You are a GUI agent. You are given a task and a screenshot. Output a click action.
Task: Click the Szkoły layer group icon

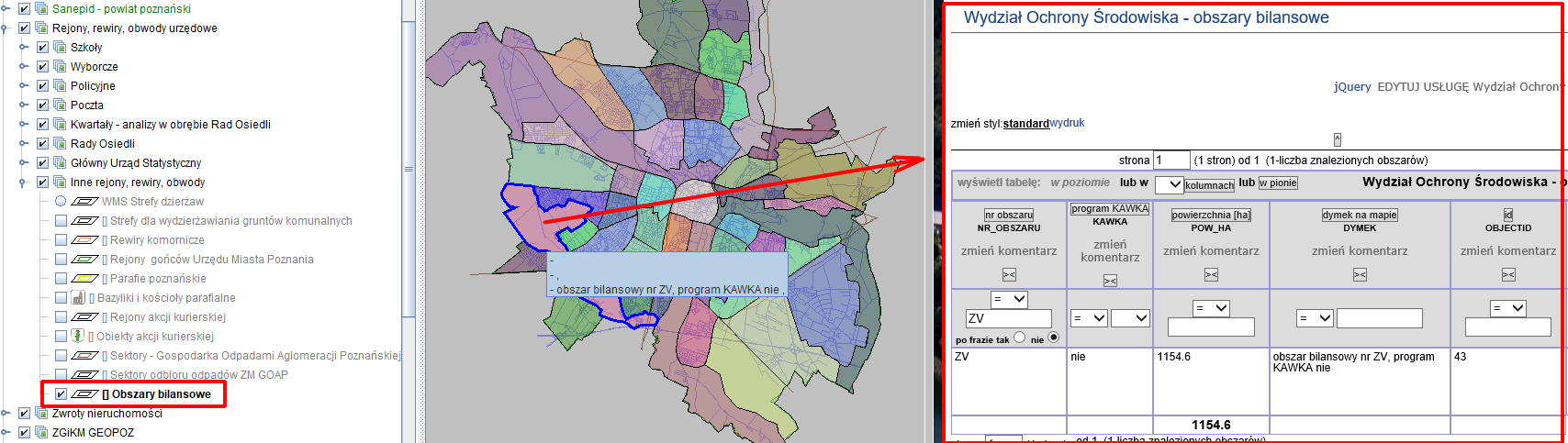point(60,47)
